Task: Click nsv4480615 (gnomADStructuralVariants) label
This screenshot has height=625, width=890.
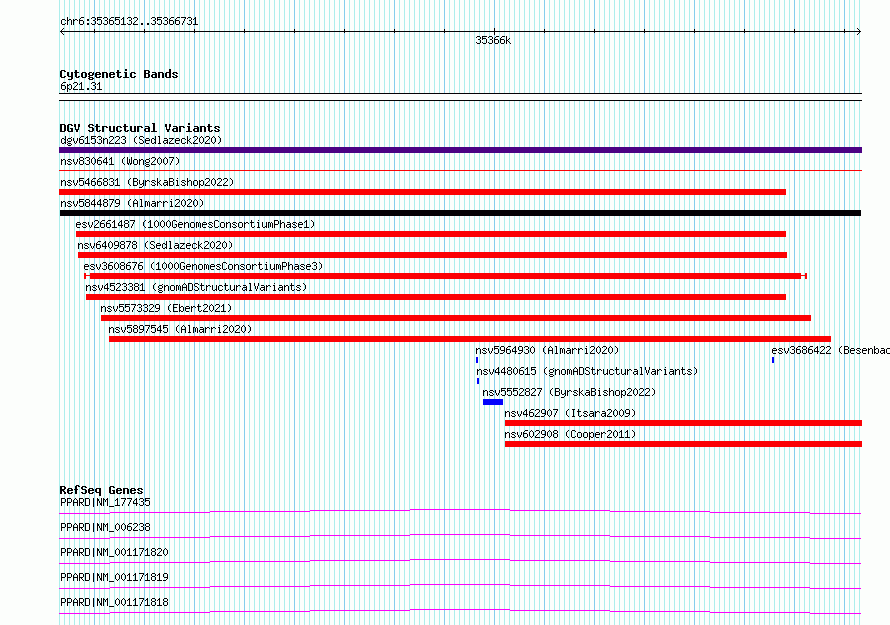Action: (x=587, y=371)
